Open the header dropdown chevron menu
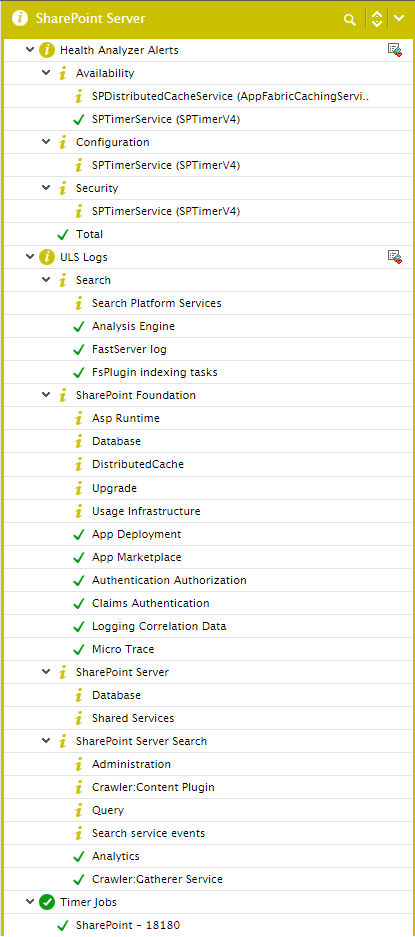Screen dimensions: 415x937 [399, 19]
